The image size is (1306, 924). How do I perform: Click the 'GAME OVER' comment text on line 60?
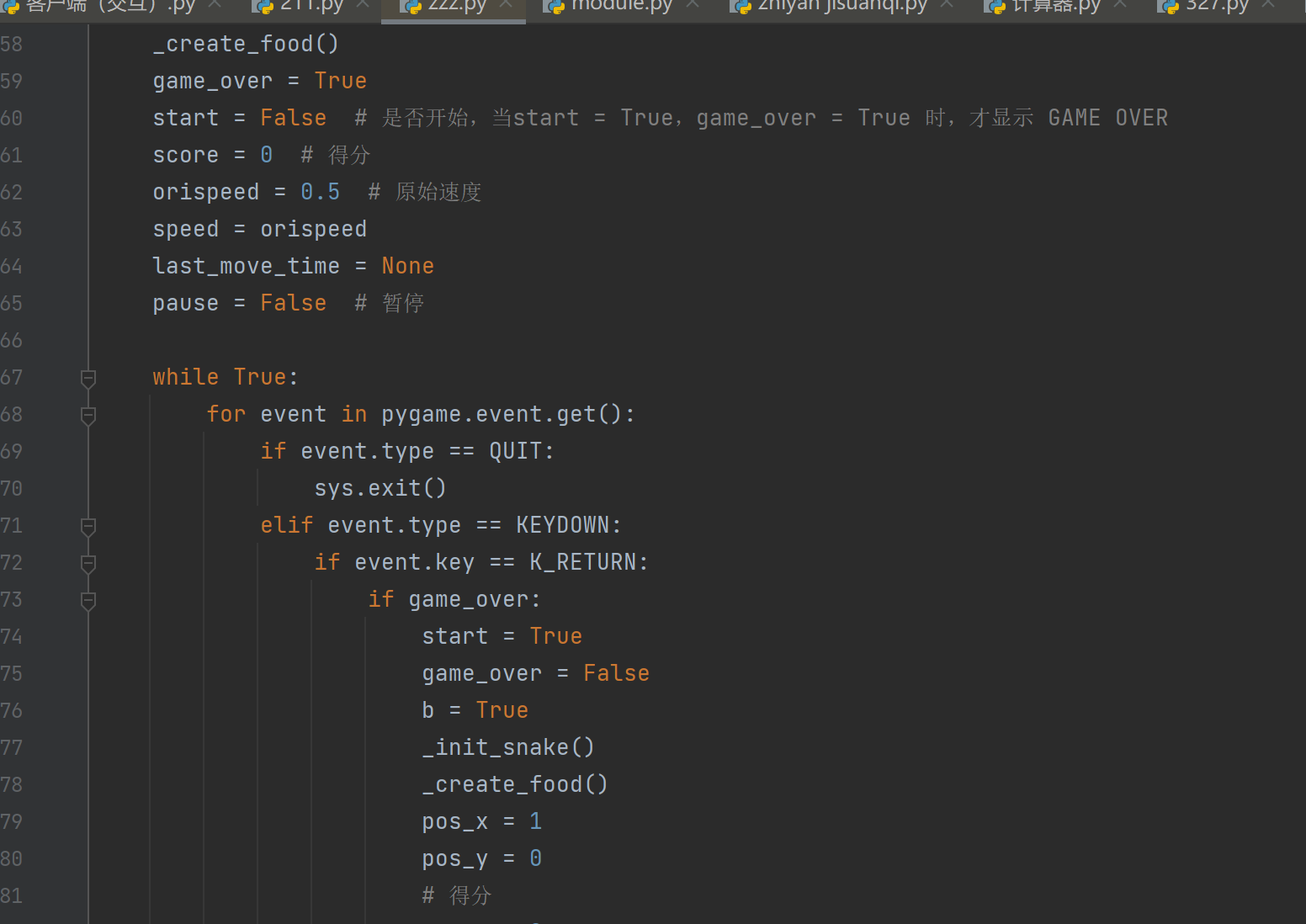pyautogui.click(x=1107, y=118)
